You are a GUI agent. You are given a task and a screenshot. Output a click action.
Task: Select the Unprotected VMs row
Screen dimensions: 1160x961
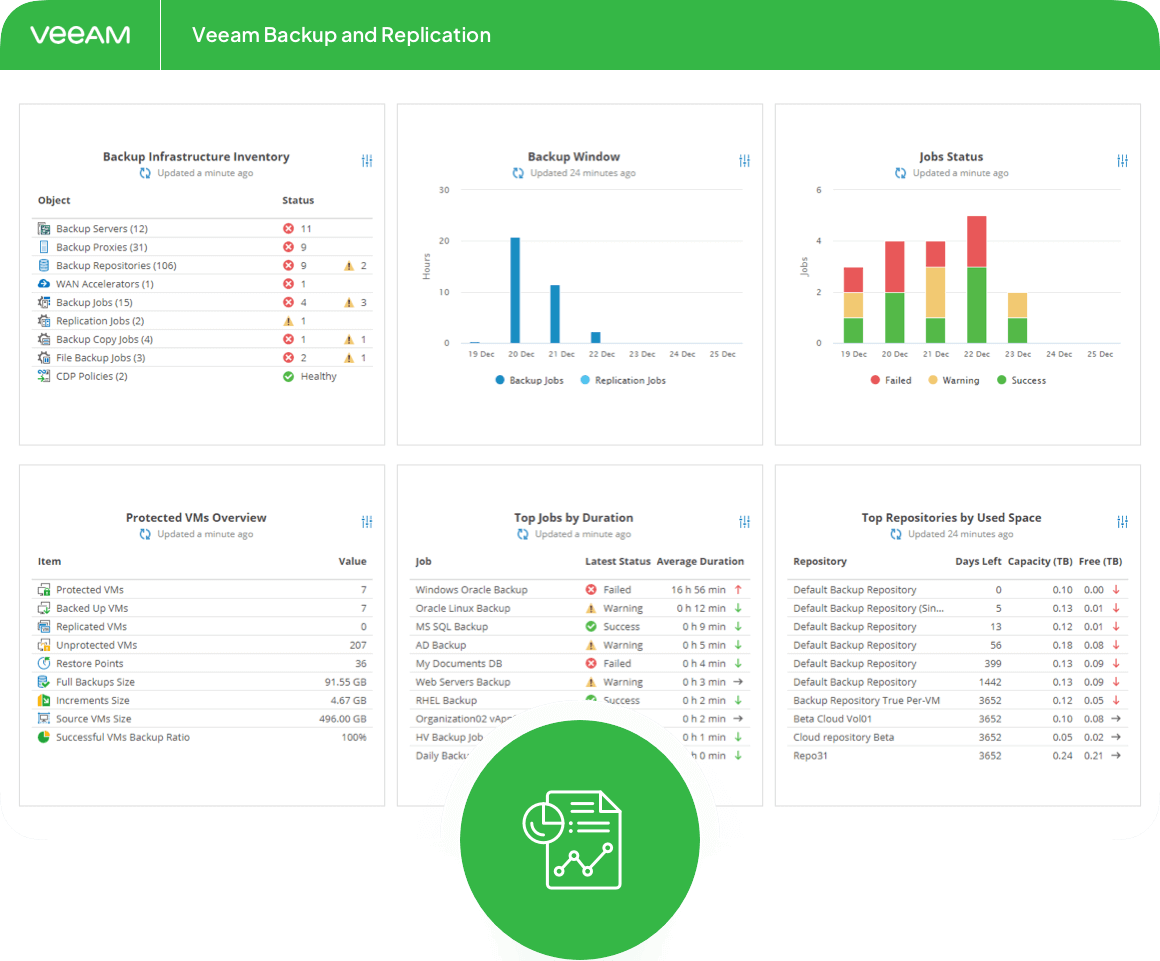click(x=202, y=645)
